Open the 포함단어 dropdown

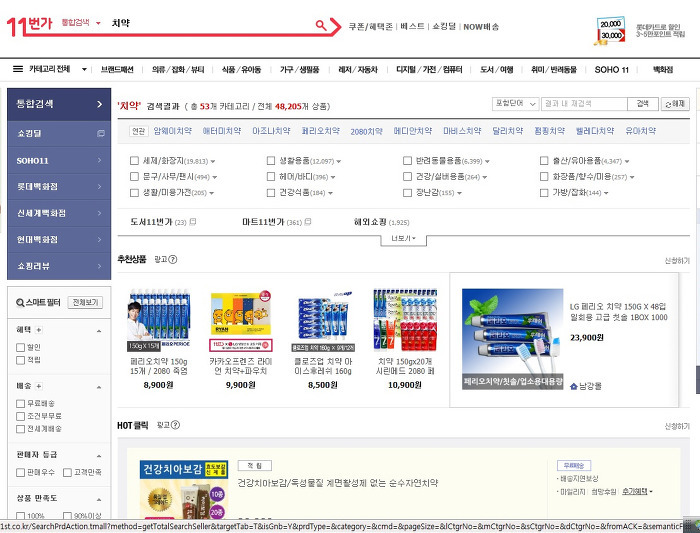tap(515, 104)
